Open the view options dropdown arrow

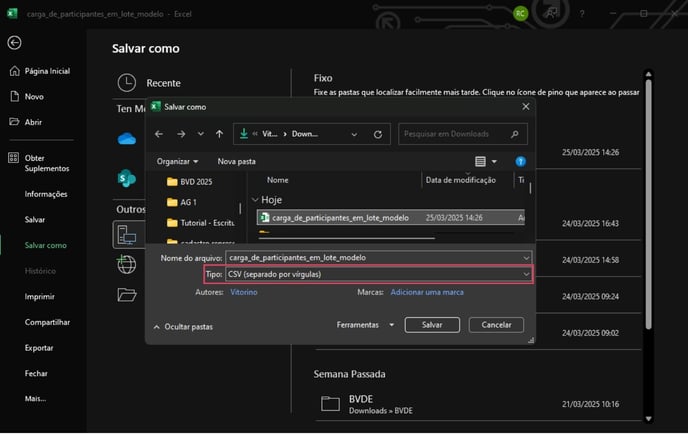click(x=494, y=161)
